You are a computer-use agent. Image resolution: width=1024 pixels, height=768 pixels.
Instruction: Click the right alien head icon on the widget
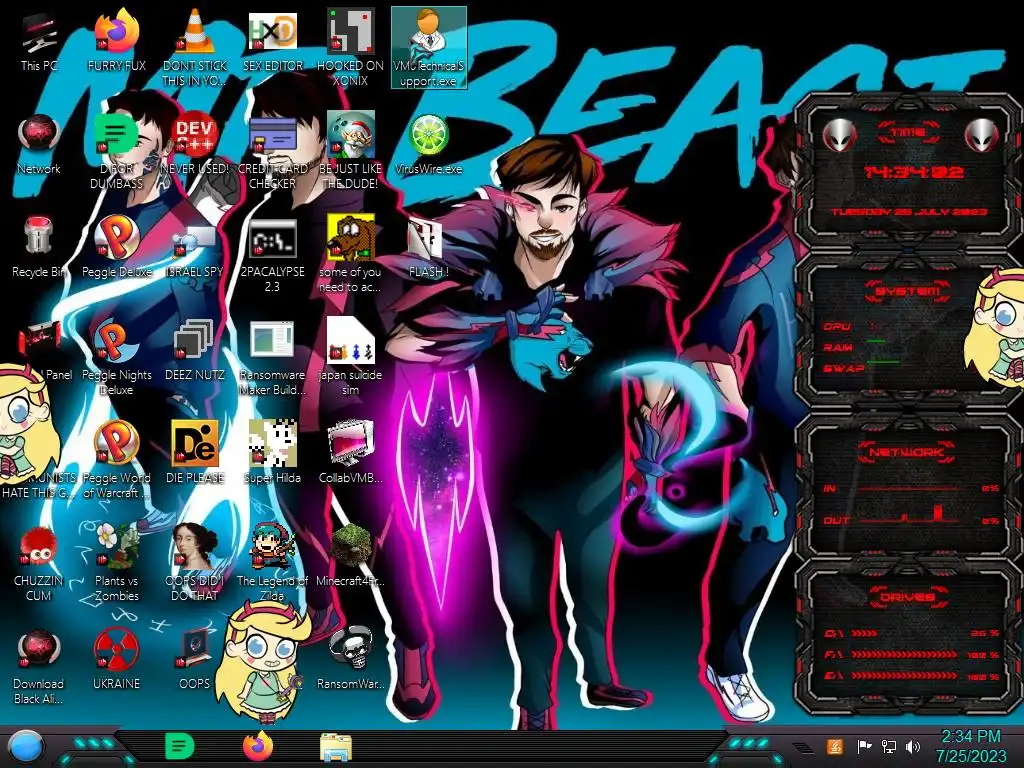[x=982, y=135]
